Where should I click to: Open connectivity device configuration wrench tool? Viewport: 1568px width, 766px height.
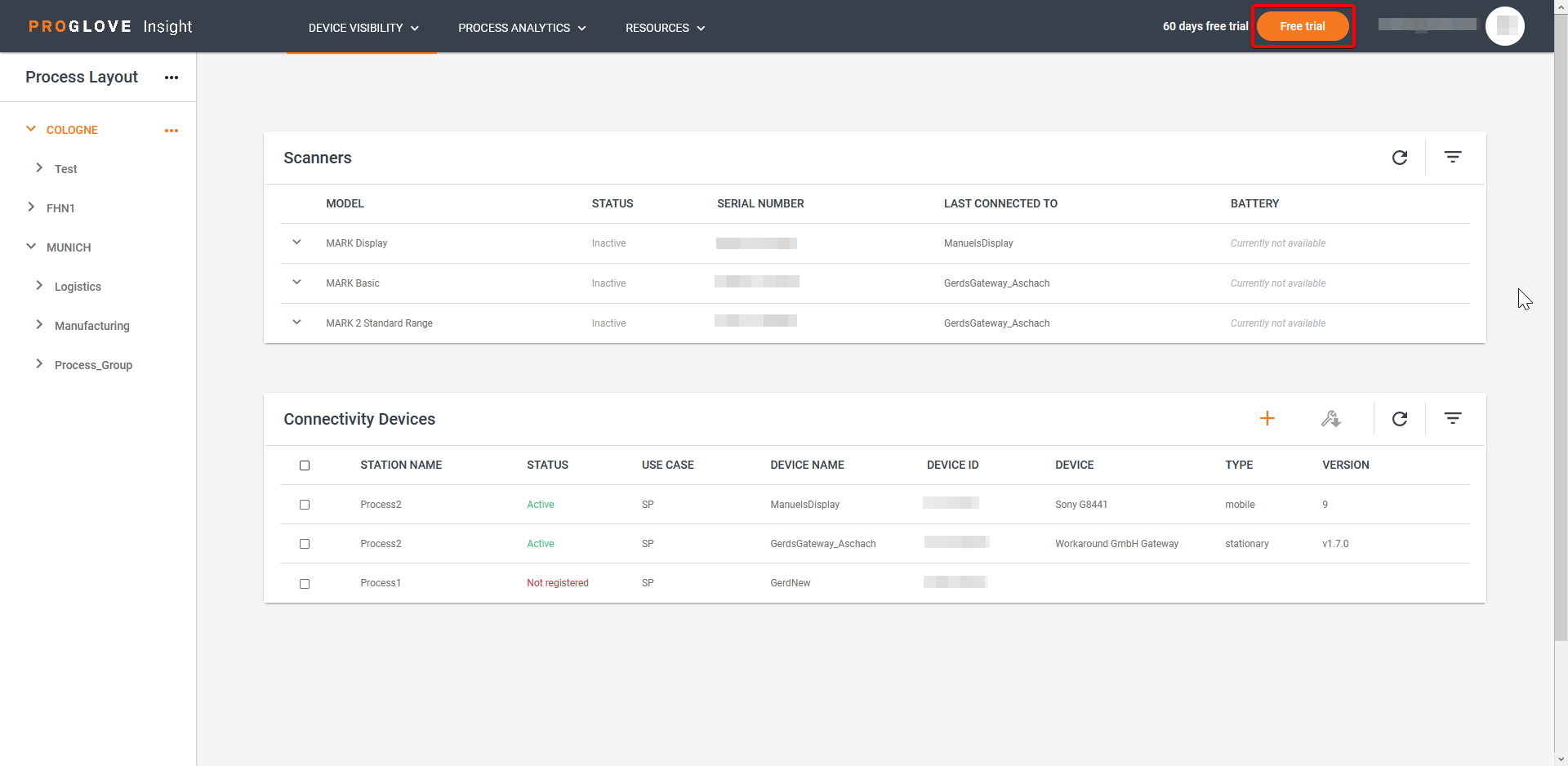pyautogui.click(x=1331, y=419)
